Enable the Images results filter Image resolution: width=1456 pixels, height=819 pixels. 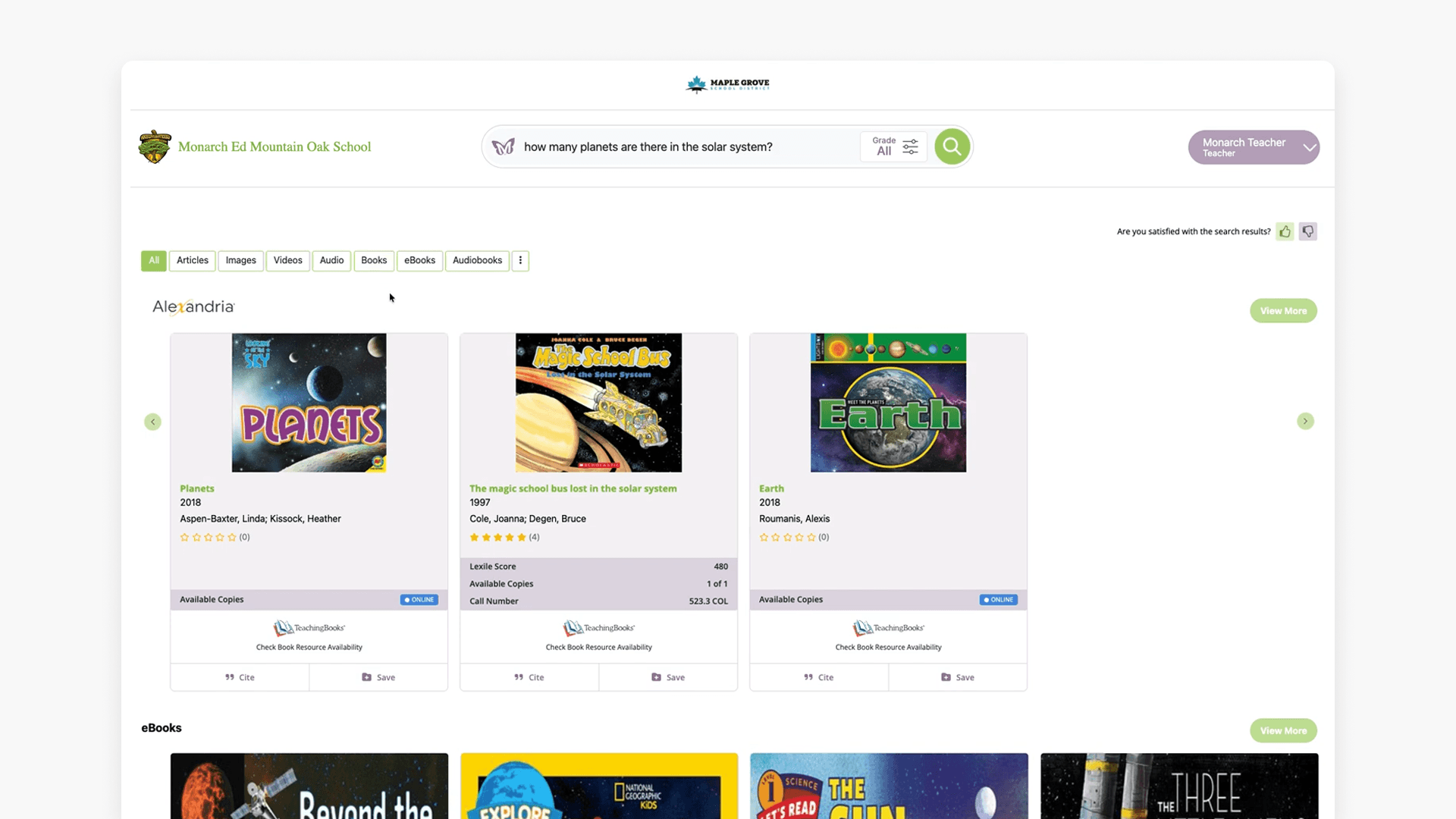tap(240, 260)
